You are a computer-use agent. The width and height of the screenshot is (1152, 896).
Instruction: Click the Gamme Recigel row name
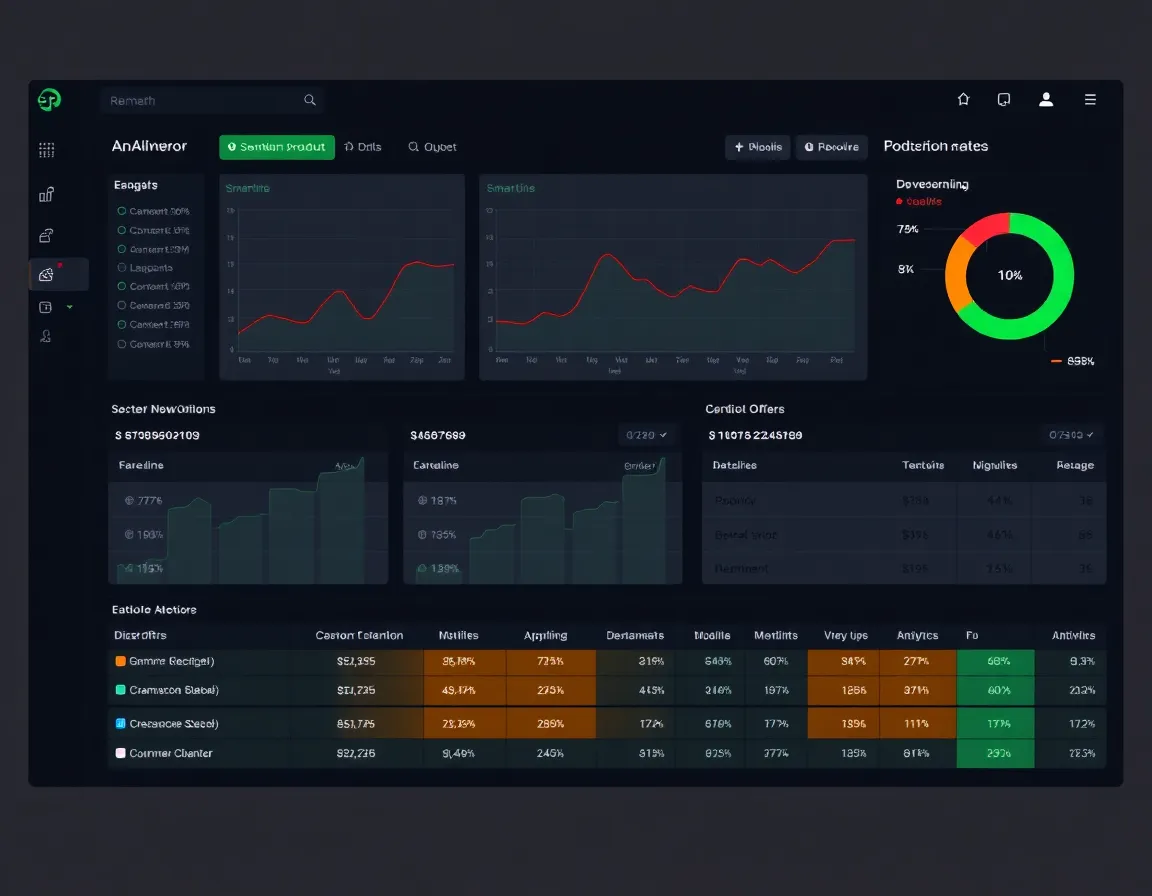coord(172,661)
